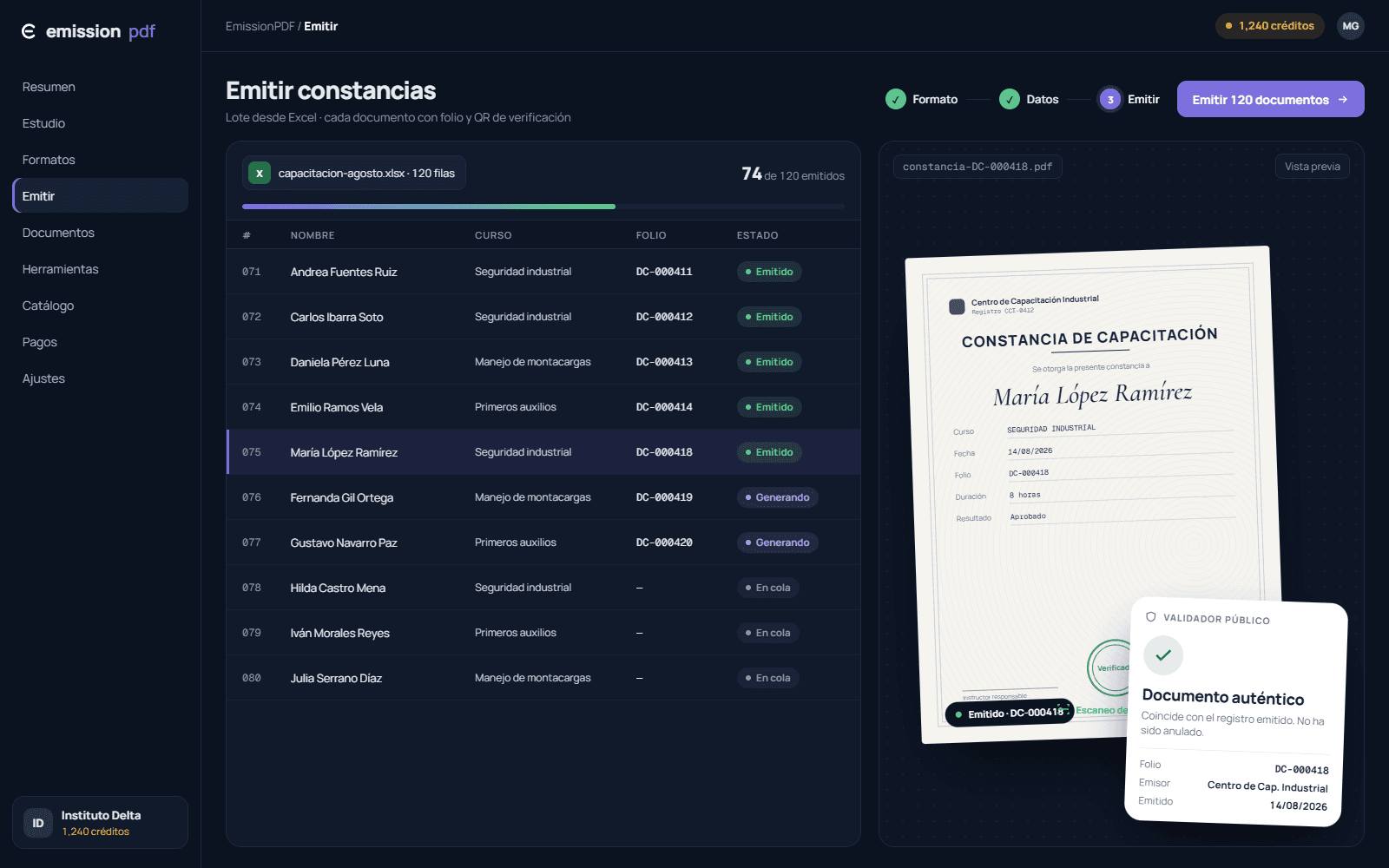Screen dimensions: 1389x868
Task: Click the green check in validator card
Action: 1163,655
